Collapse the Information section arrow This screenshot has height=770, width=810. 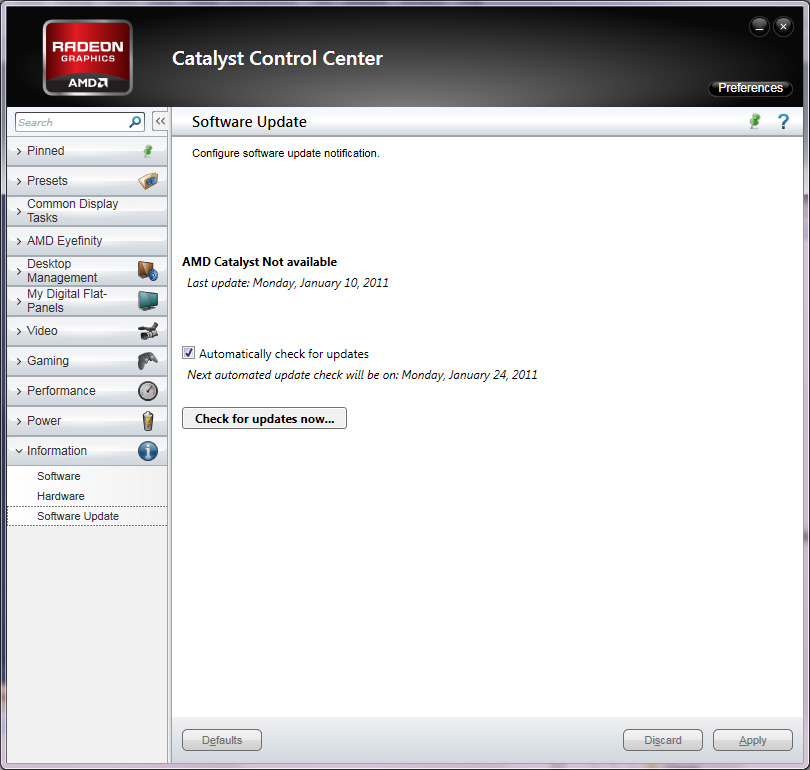coord(19,451)
